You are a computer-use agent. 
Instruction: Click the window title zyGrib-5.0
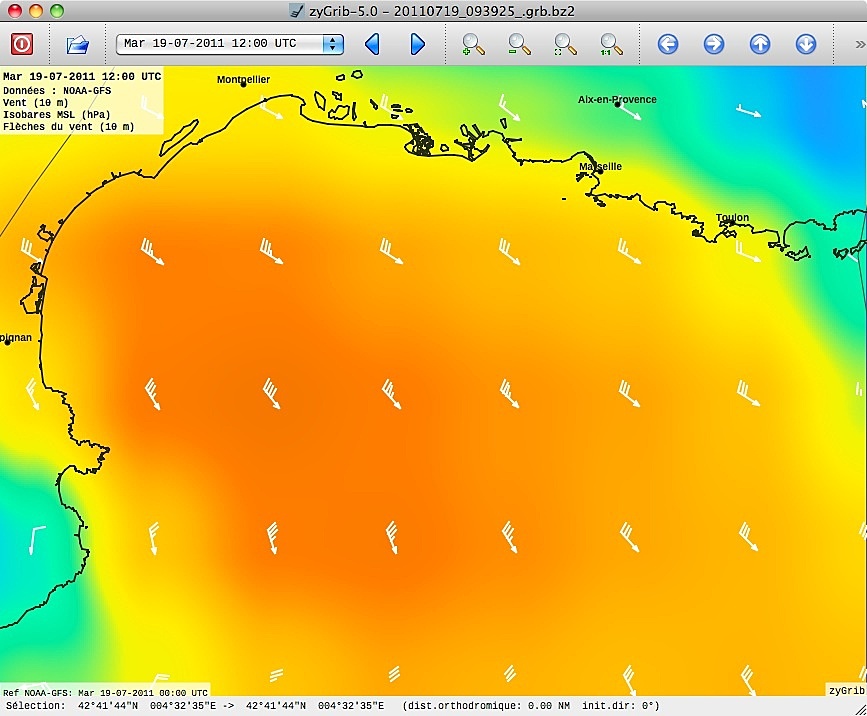click(441, 11)
